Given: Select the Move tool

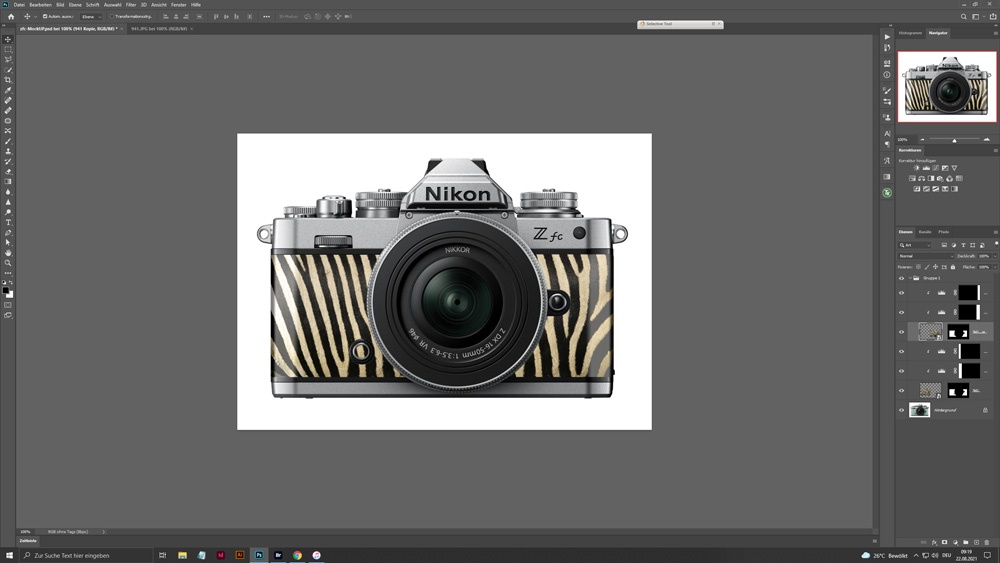Looking at the screenshot, I should click(8, 39).
